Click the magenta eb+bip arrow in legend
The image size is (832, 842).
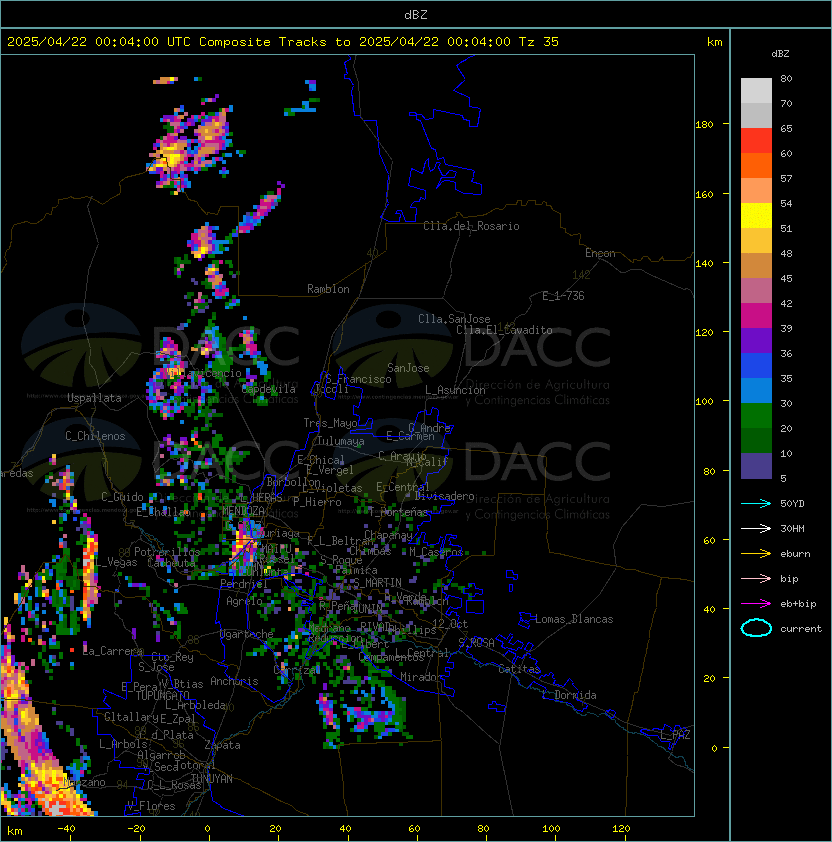coord(756,604)
